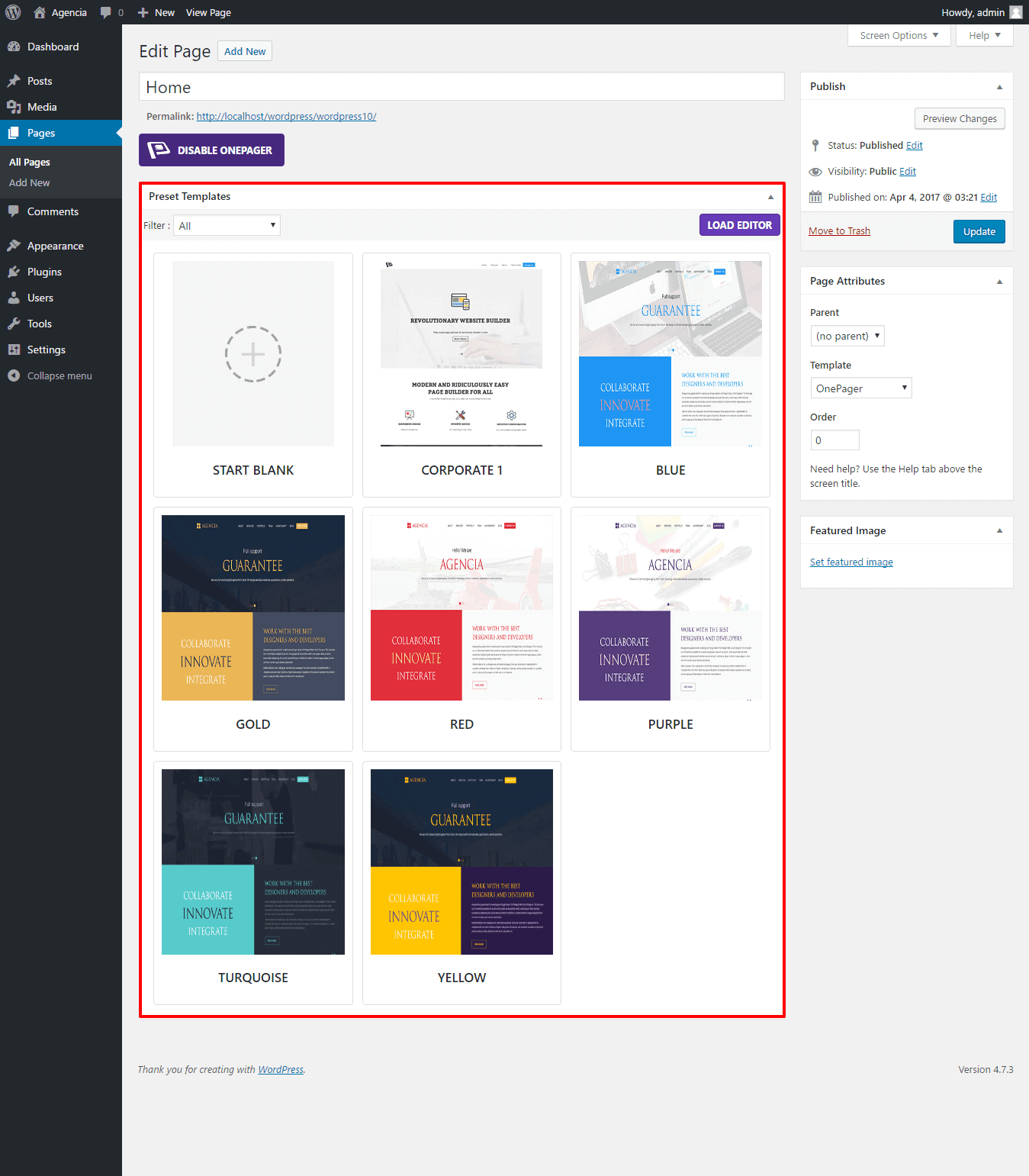Image resolution: width=1029 pixels, height=1176 pixels.
Task: Click the Move to Trash link
Action: 839,231
